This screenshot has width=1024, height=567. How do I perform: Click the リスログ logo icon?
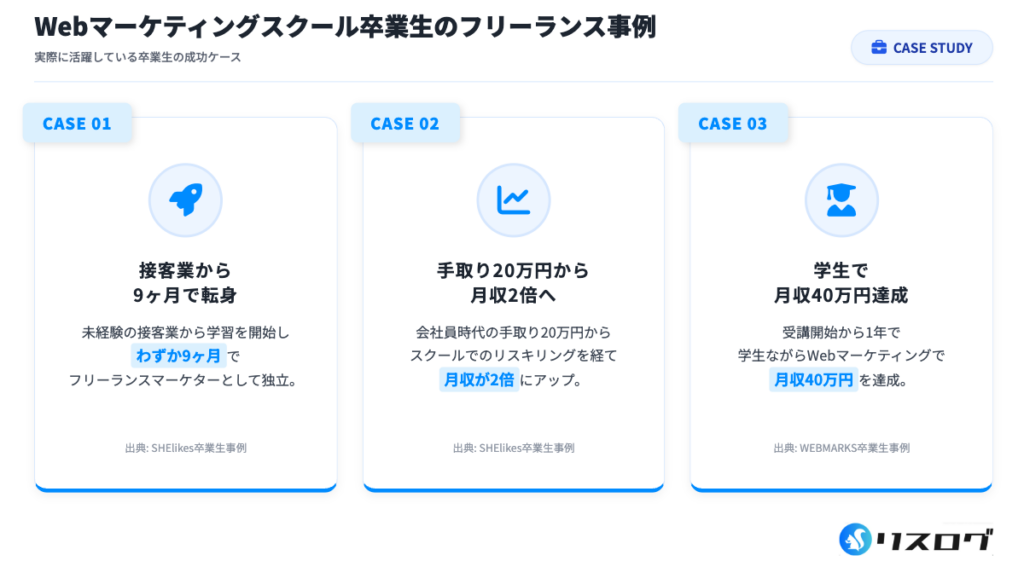856,539
